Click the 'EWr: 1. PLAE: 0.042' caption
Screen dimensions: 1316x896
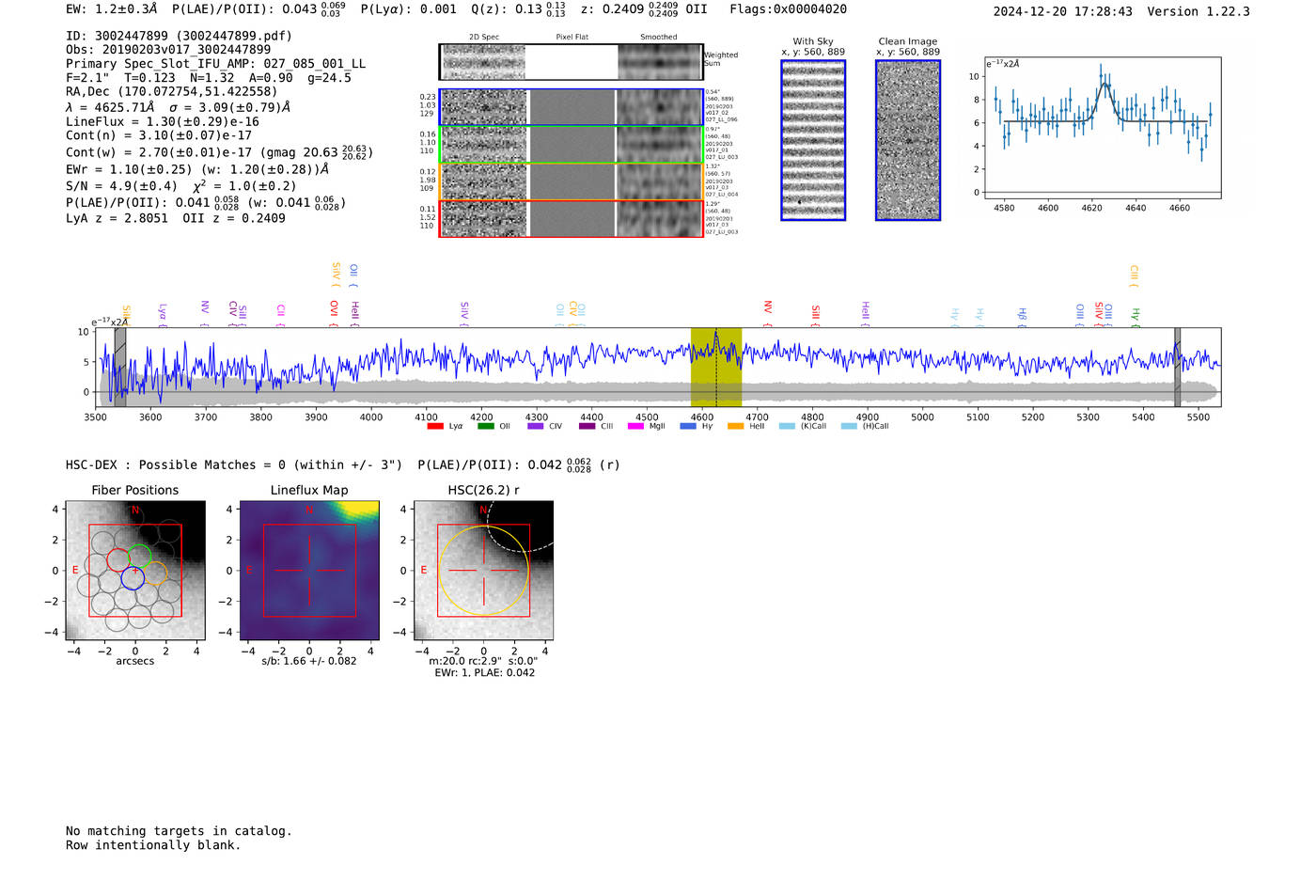[x=484, y=673]
